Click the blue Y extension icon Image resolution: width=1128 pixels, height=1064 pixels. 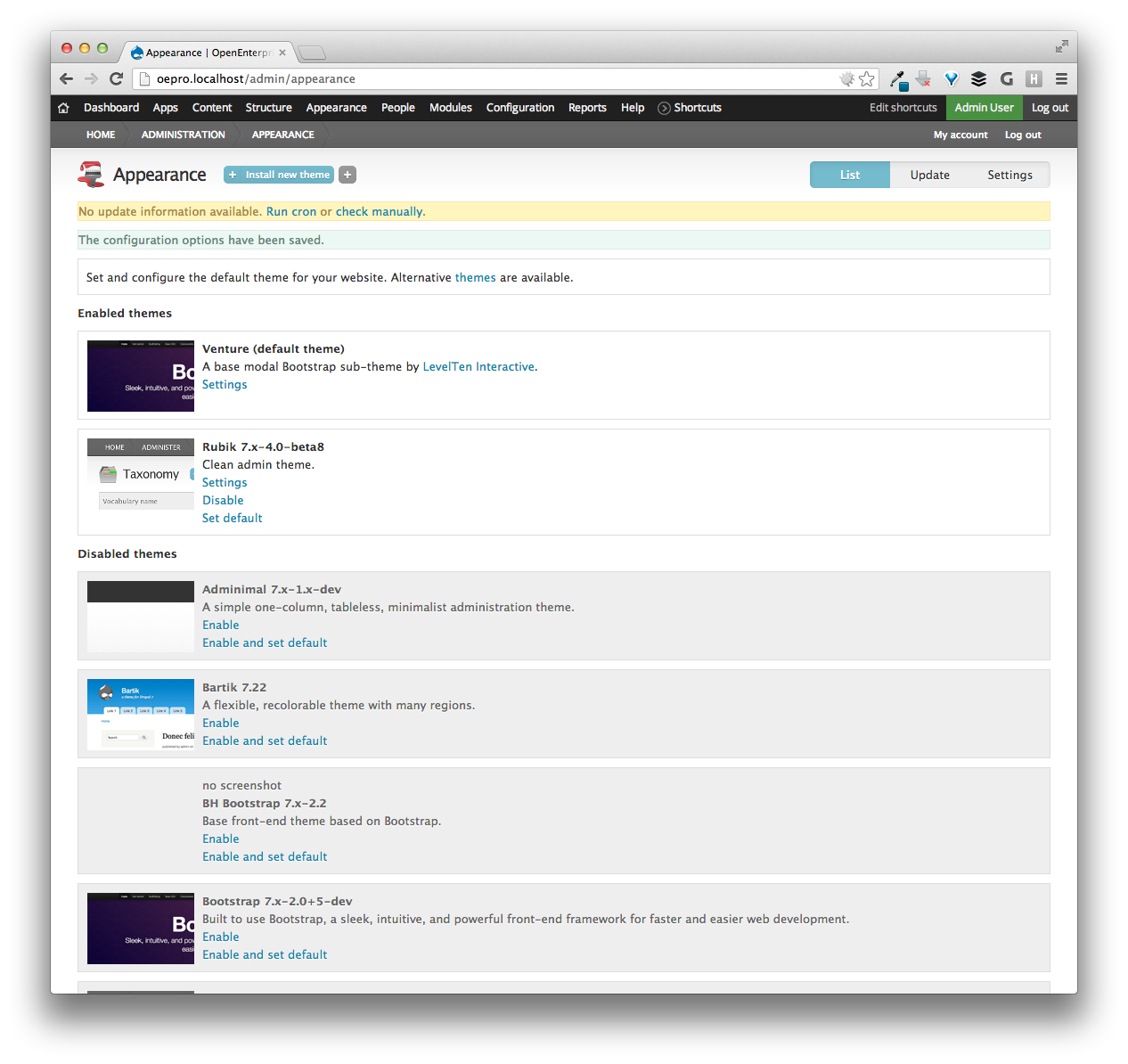click(952, 78)
